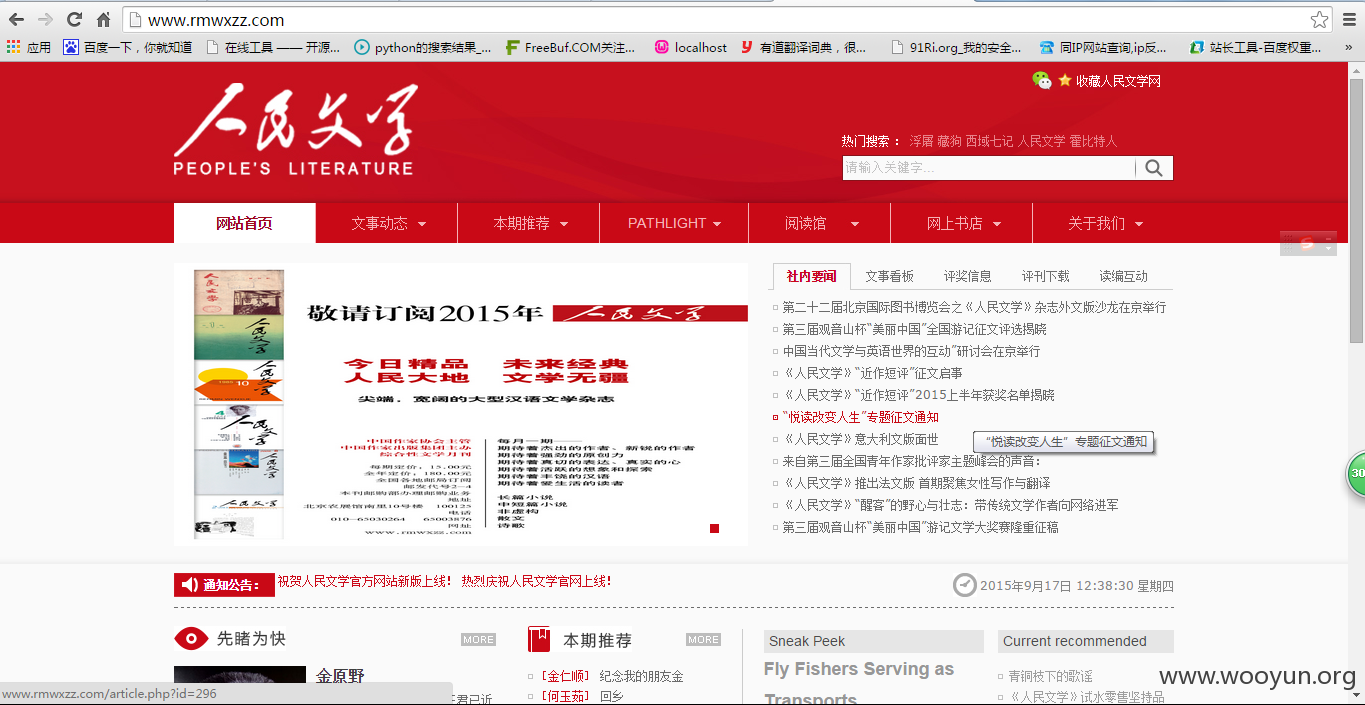Screen dimensions: 1365x705
Task: Click hot search keyword 西域七记
Action: pos(990,141)
